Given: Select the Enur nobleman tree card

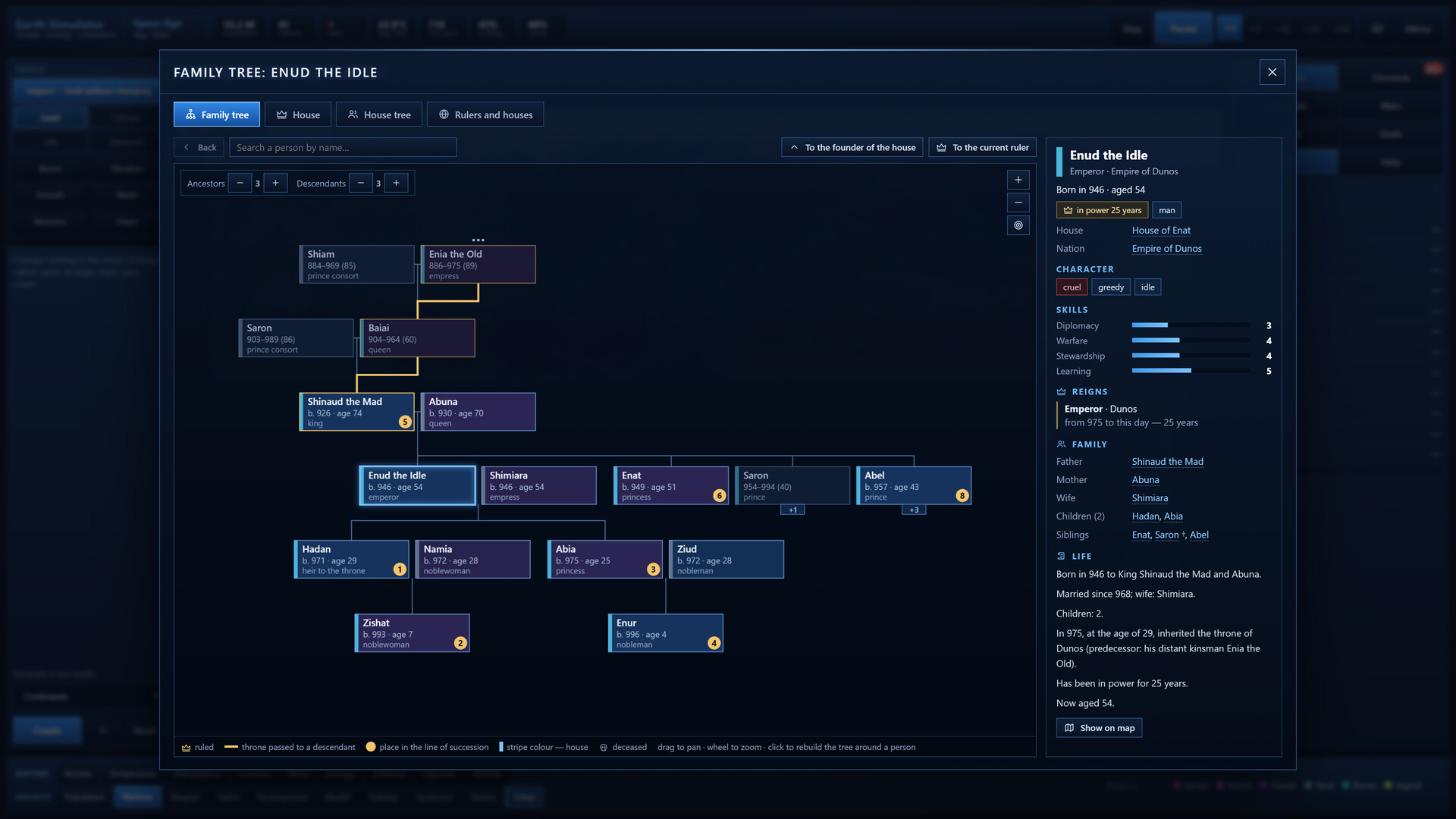Looking at the screenshot, I should (666, 633).
